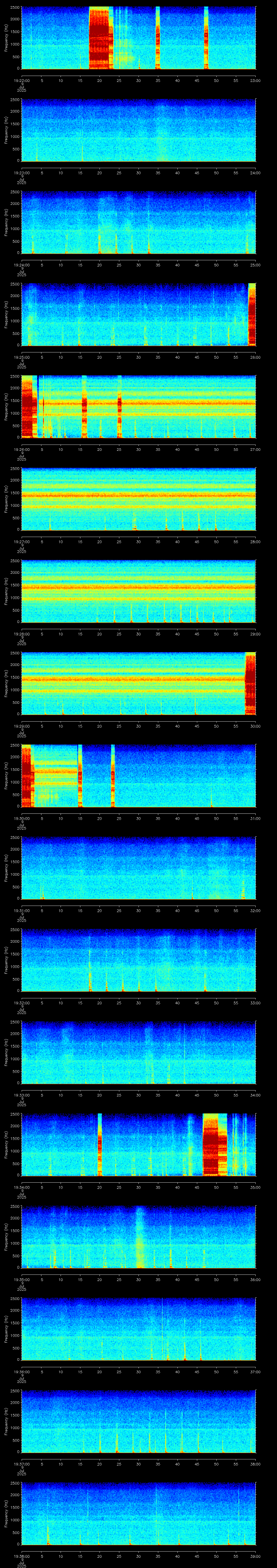Viewport: 277px width, 1568px height.
Task: Select the "19:26:00" start time label
Action: click(21, 449)
